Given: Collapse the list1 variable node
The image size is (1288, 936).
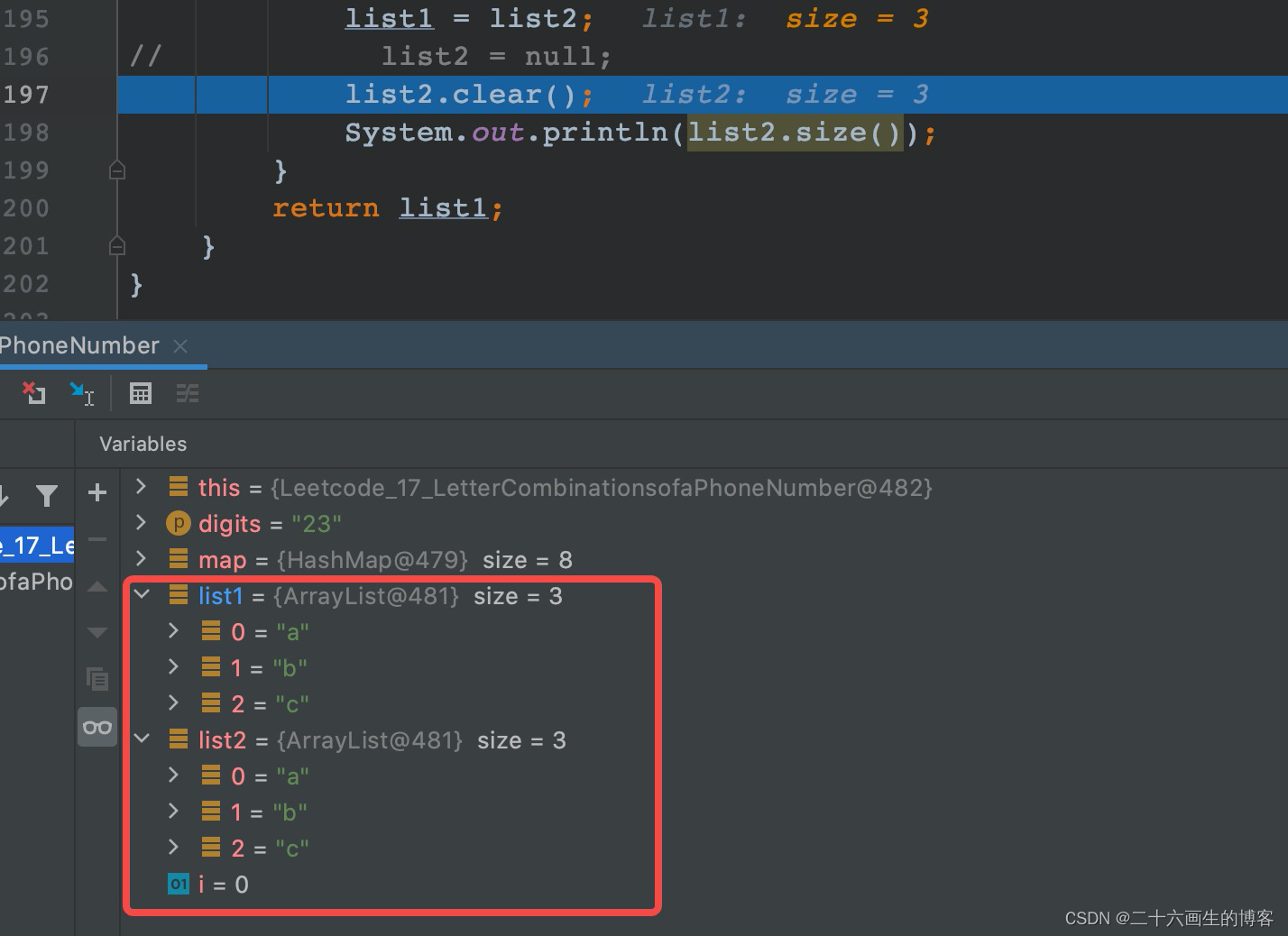Looking at the screenshot, I should 141,595.
